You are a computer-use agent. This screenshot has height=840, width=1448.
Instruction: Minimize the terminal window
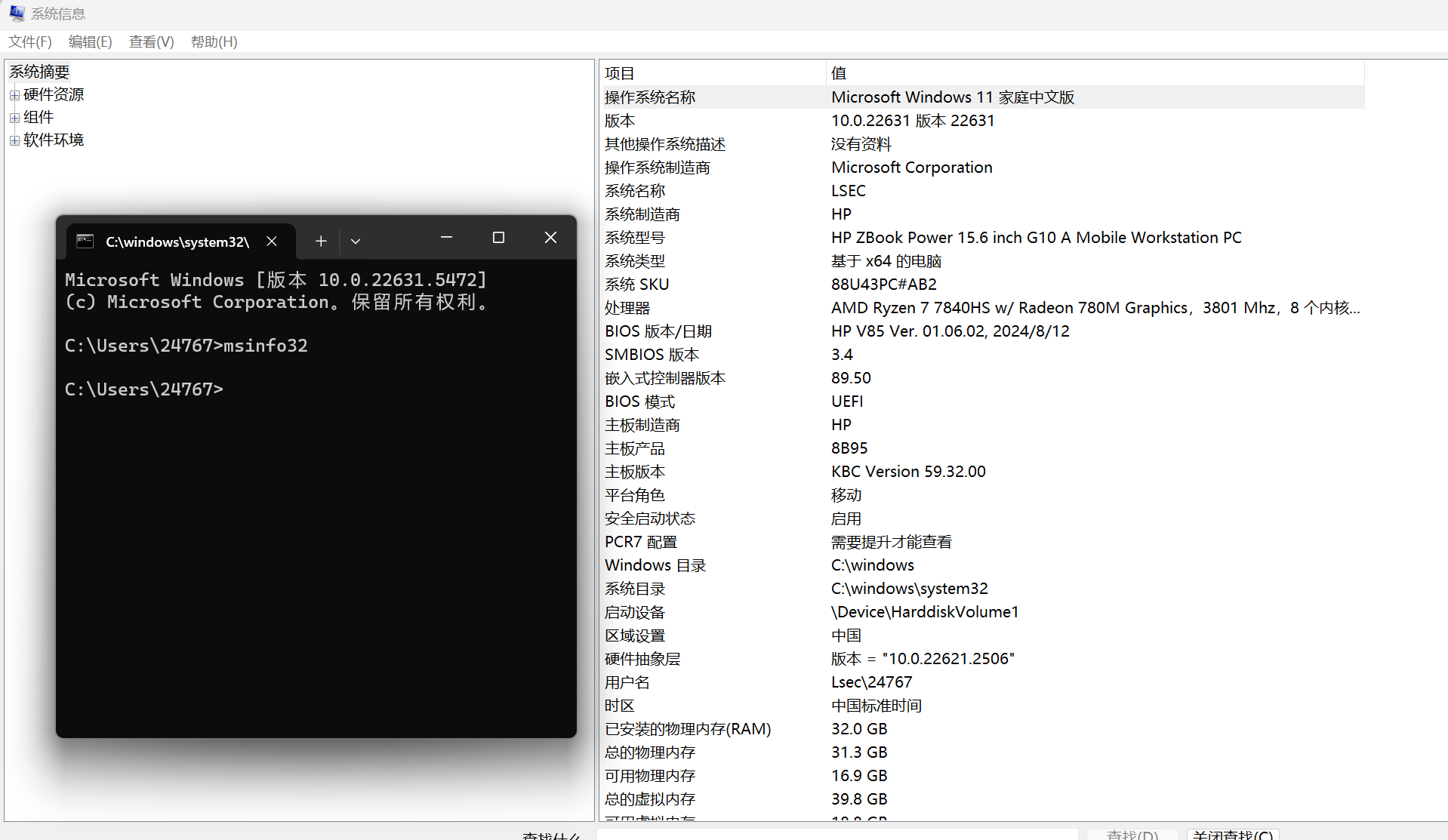tap(446, 238)
